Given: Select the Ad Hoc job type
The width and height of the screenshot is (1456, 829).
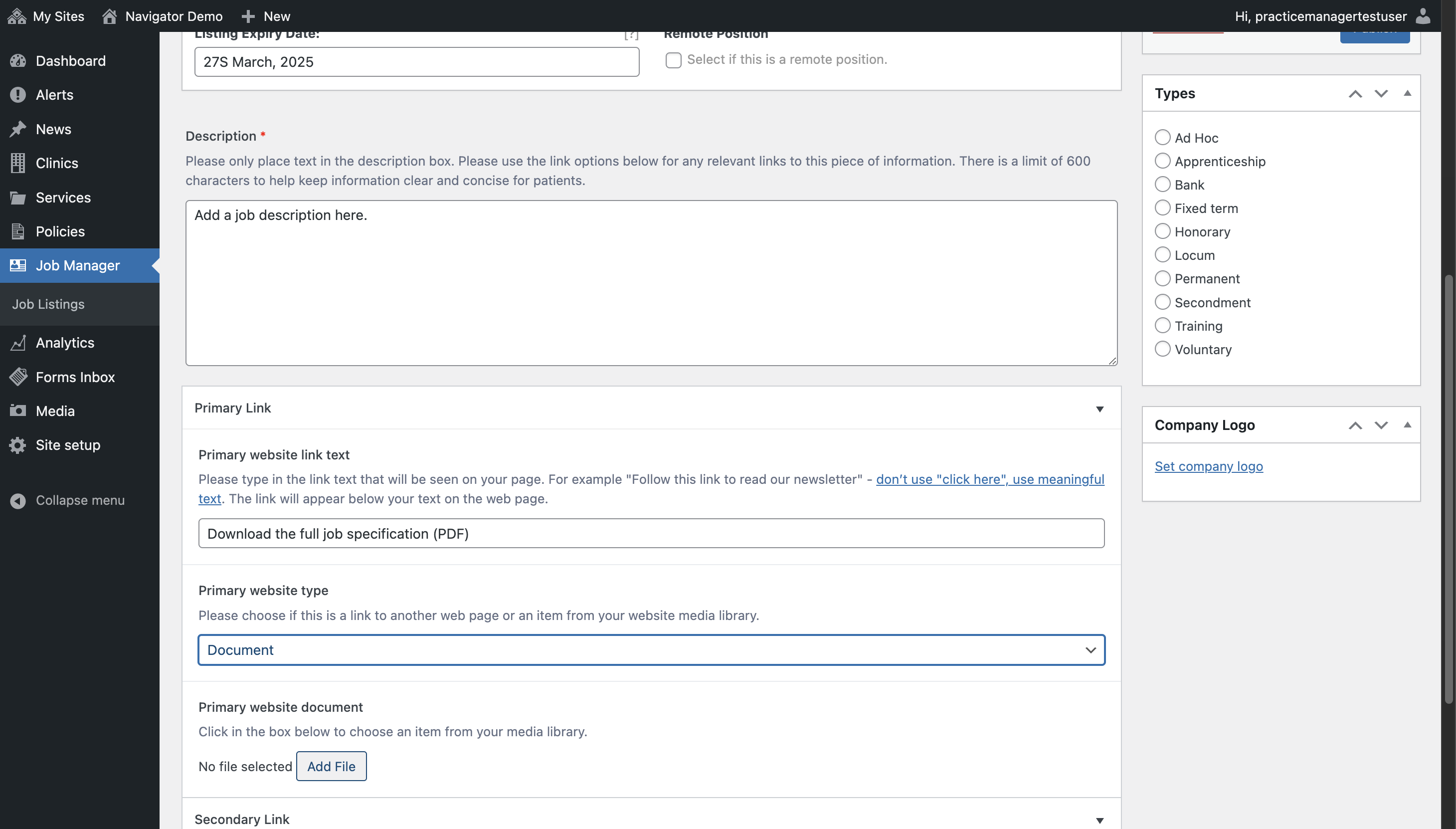Looking at the screenshot, I should pos(1163,137).
